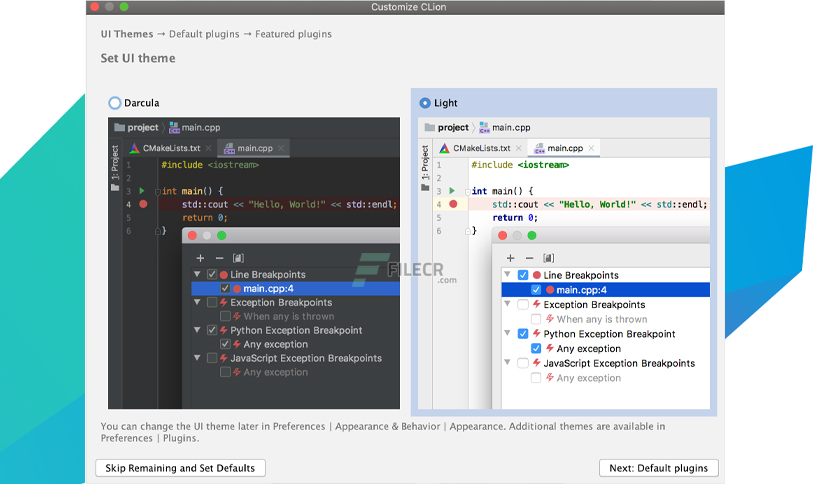Toggle main.cpp:4 checkbox in Darcula preview

pos(225,288)
